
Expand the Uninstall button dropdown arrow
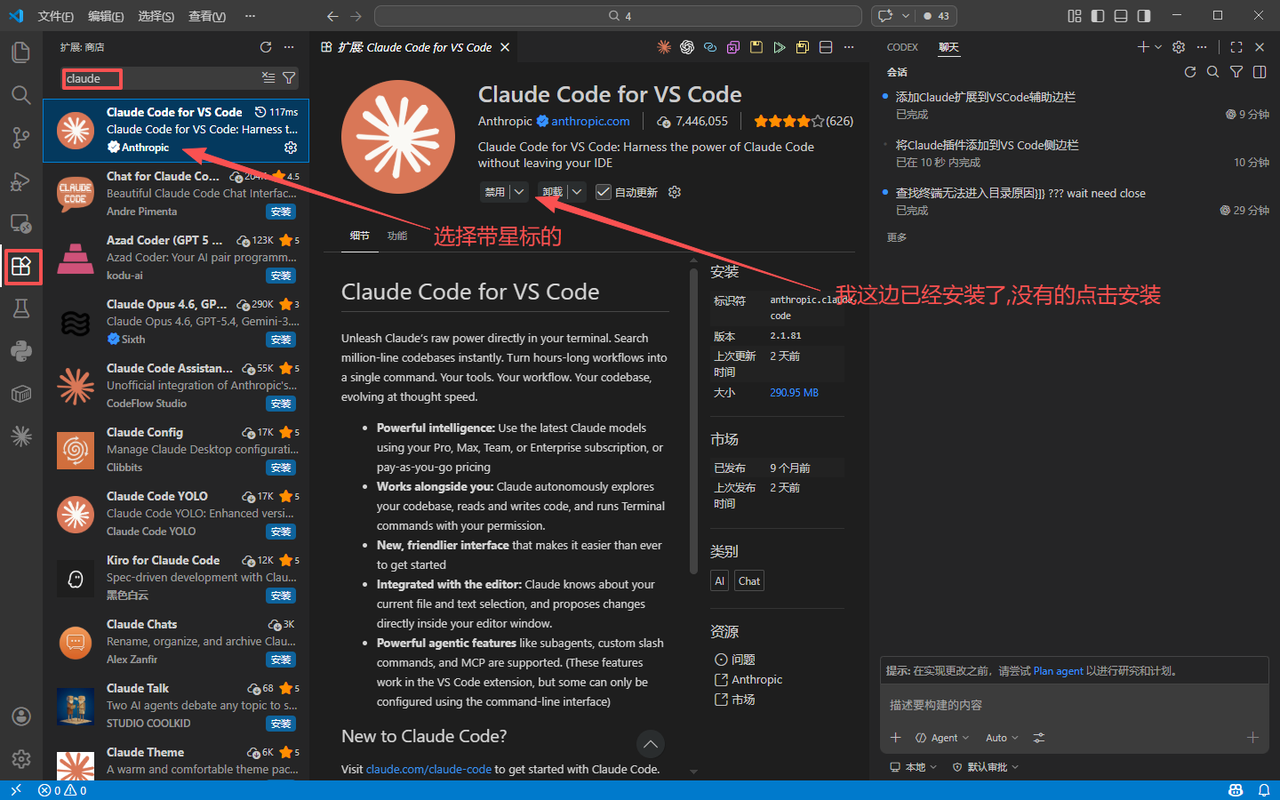(x=577, y=192)
